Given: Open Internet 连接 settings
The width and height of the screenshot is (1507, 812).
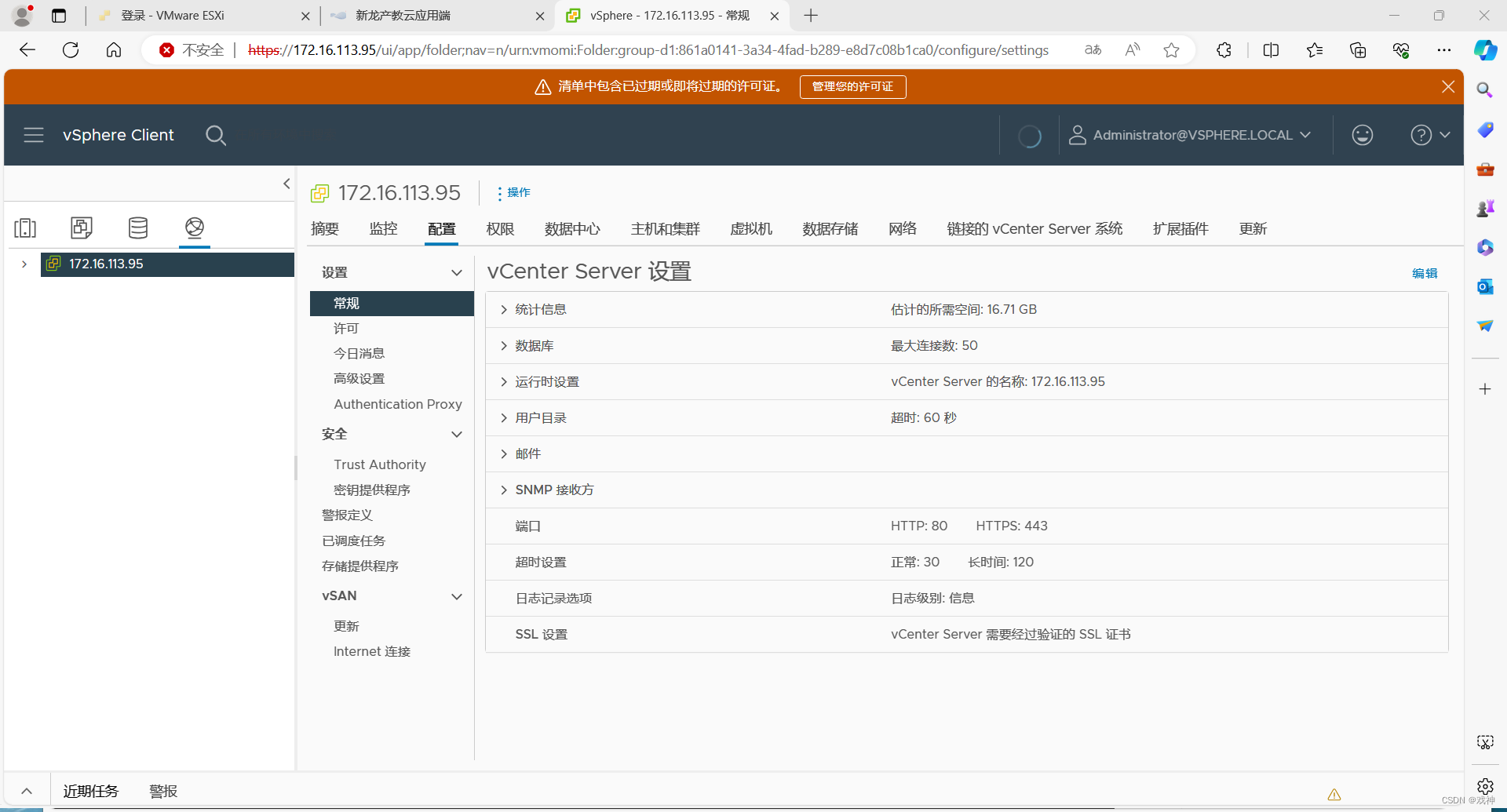Looking at the screenshot, I should click(x=372, y=651).
